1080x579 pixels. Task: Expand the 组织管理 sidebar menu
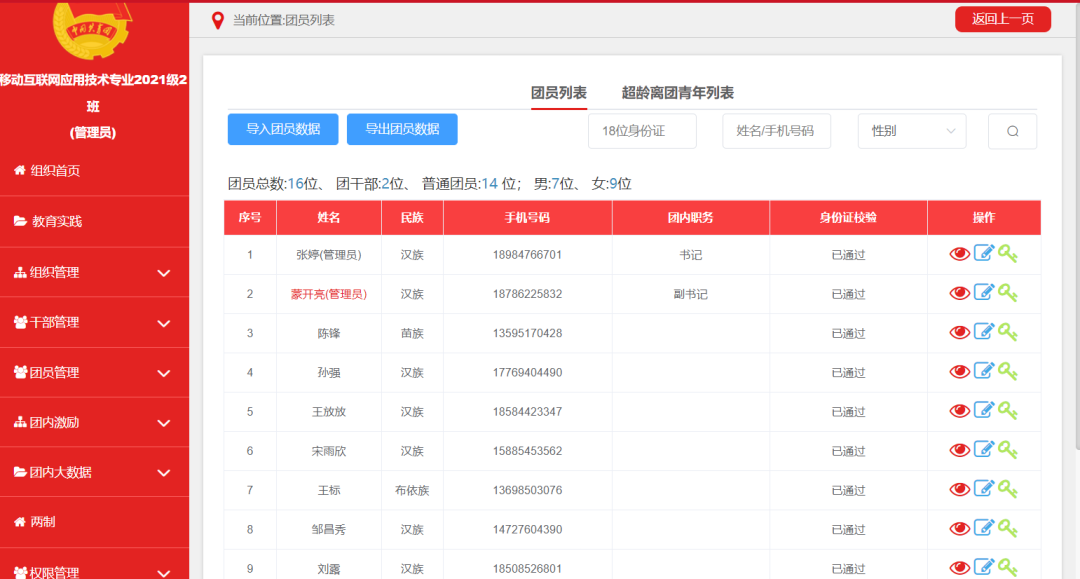click(94, 272)
